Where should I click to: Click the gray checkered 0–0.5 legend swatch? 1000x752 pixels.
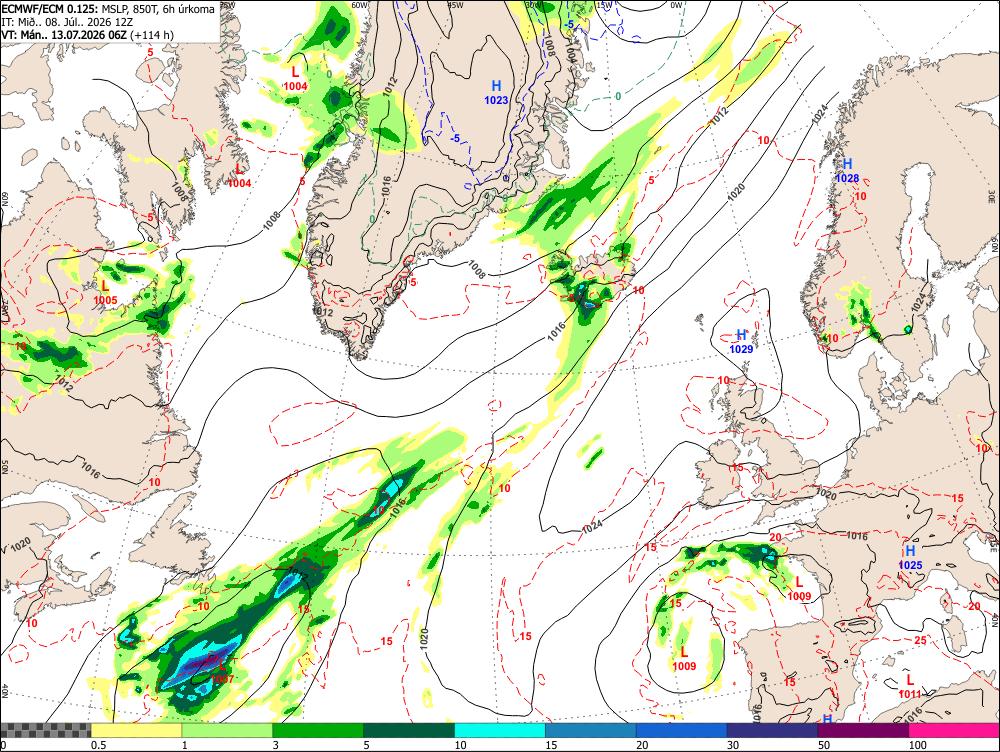coord(45,730)
